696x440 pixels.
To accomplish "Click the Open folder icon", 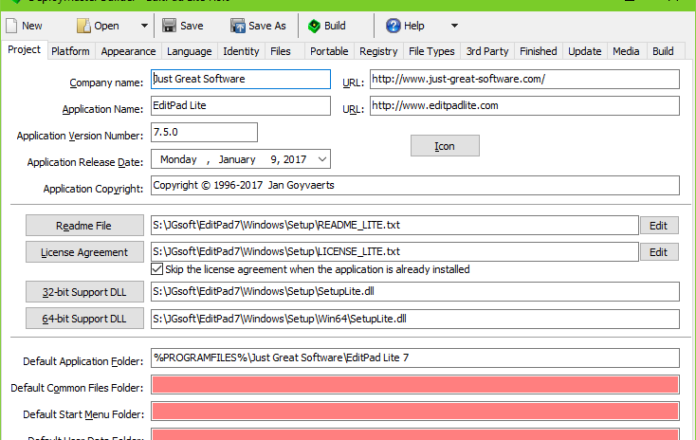I will coord(83,26).
